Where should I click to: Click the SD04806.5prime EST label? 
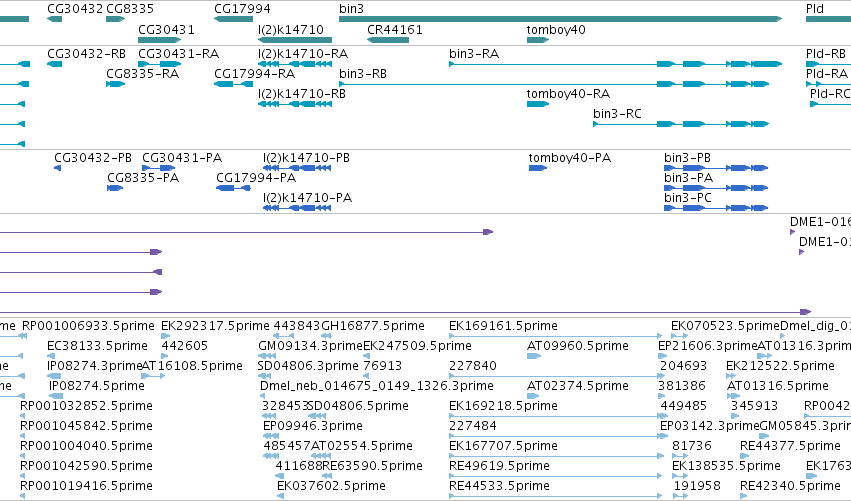click(x=358, y=406)
